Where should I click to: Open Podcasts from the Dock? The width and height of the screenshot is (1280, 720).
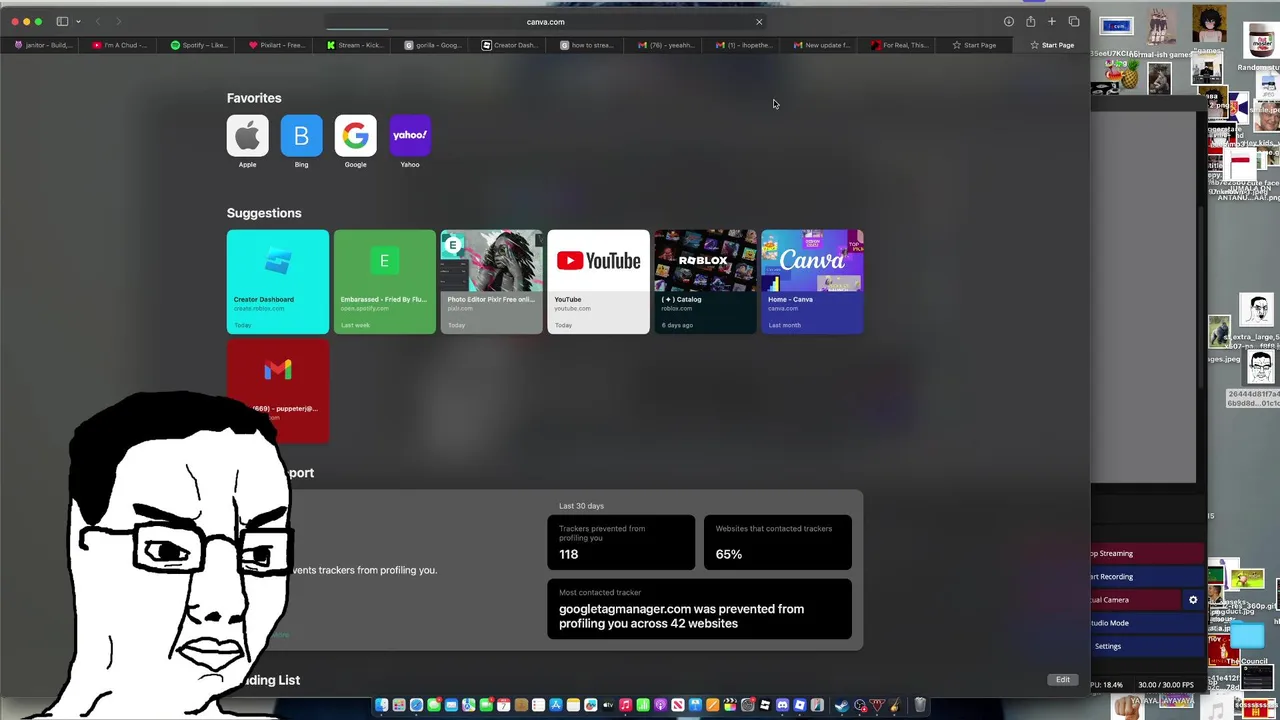660,705
